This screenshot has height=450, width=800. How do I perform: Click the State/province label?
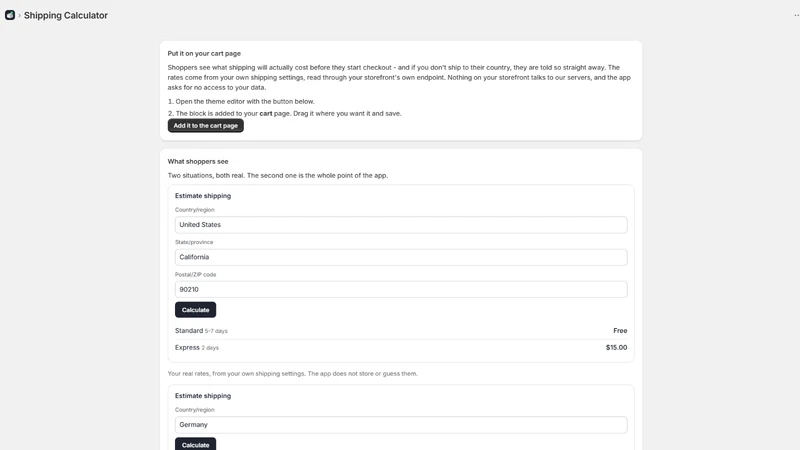194,242
